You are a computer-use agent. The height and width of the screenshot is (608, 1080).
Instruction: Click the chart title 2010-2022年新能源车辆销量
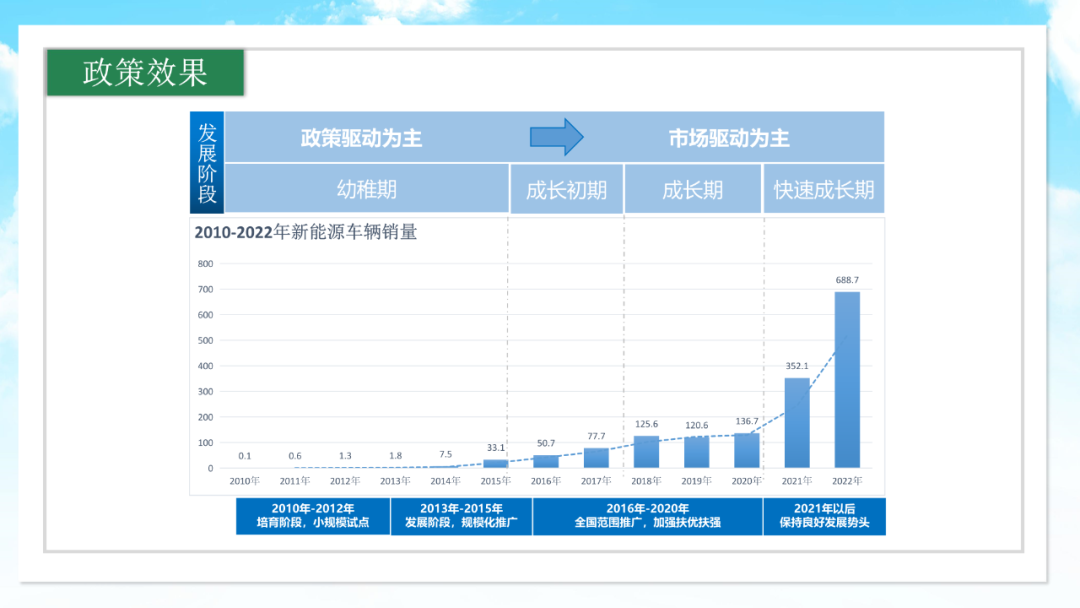(305, 233)
